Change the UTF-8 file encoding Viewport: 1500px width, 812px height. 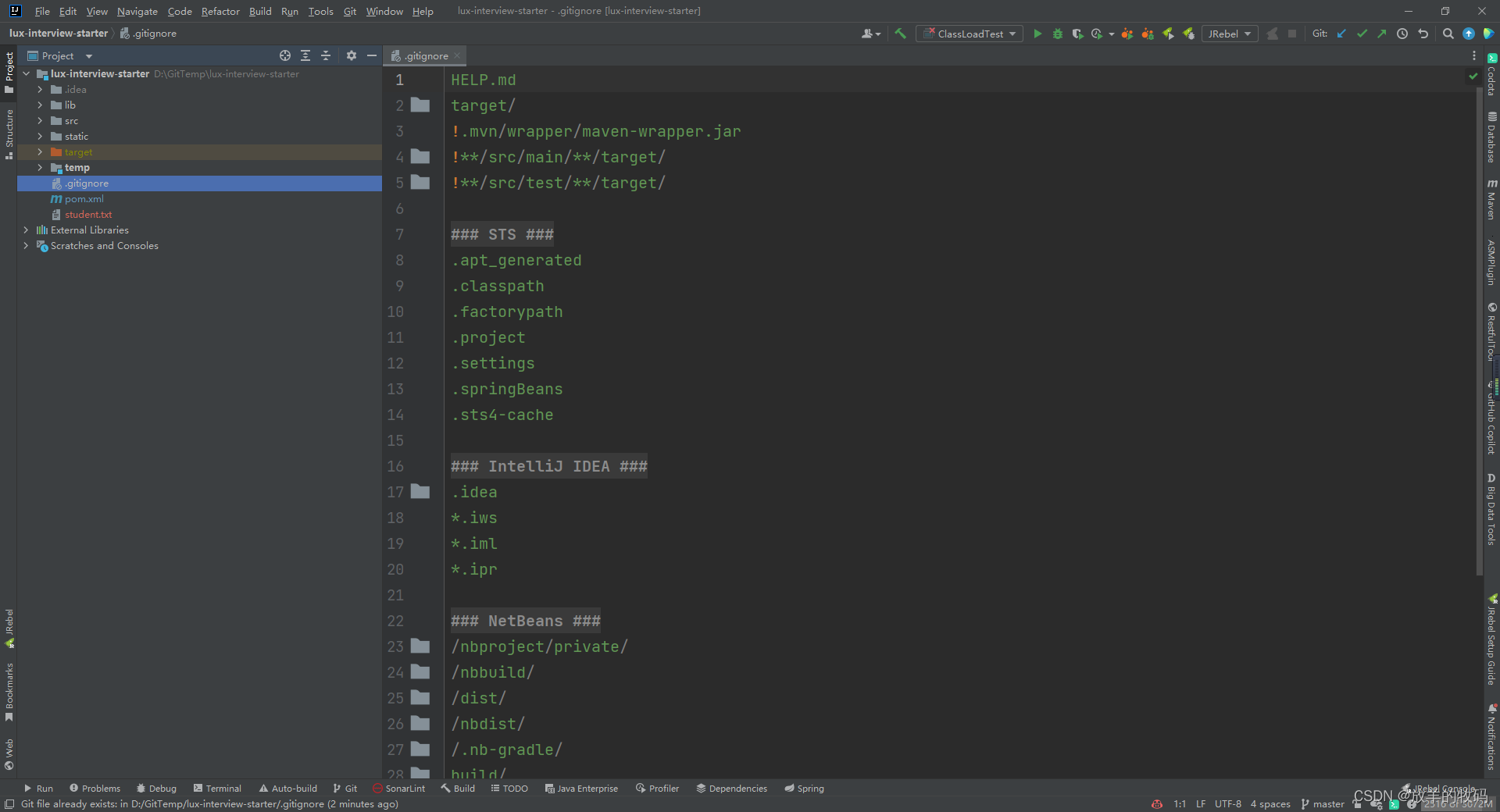tap(1228, 804)
